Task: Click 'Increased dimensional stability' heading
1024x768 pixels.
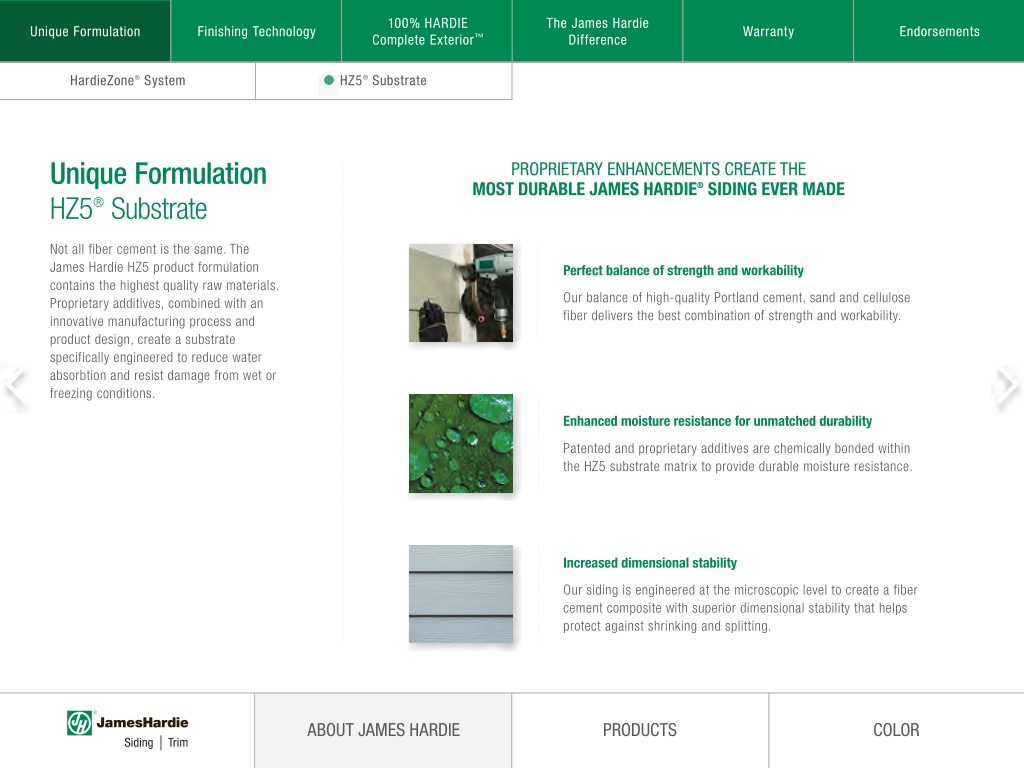Action: coord(650,563)
